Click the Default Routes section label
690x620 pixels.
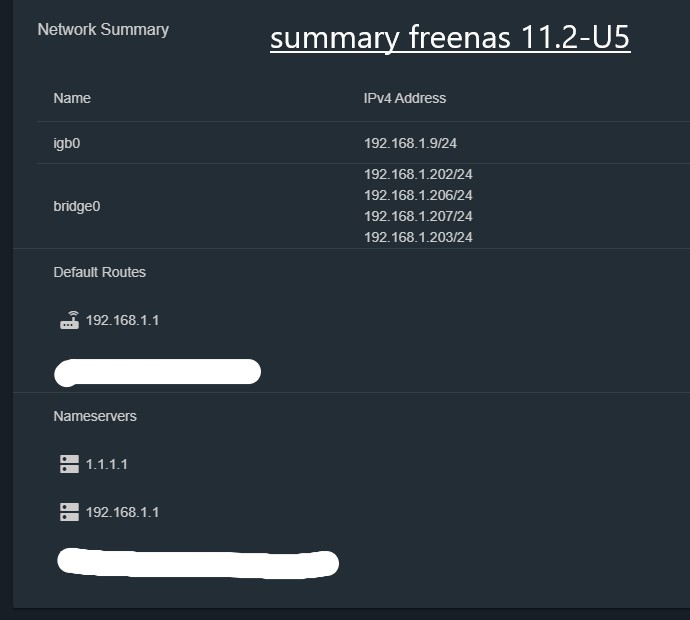click(99, 272)
